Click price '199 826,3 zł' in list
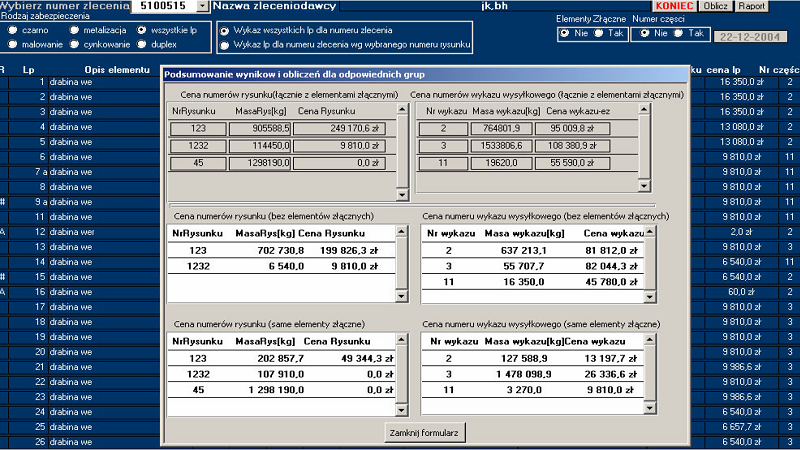The image size is (800, 450). (x=349, y=251)
